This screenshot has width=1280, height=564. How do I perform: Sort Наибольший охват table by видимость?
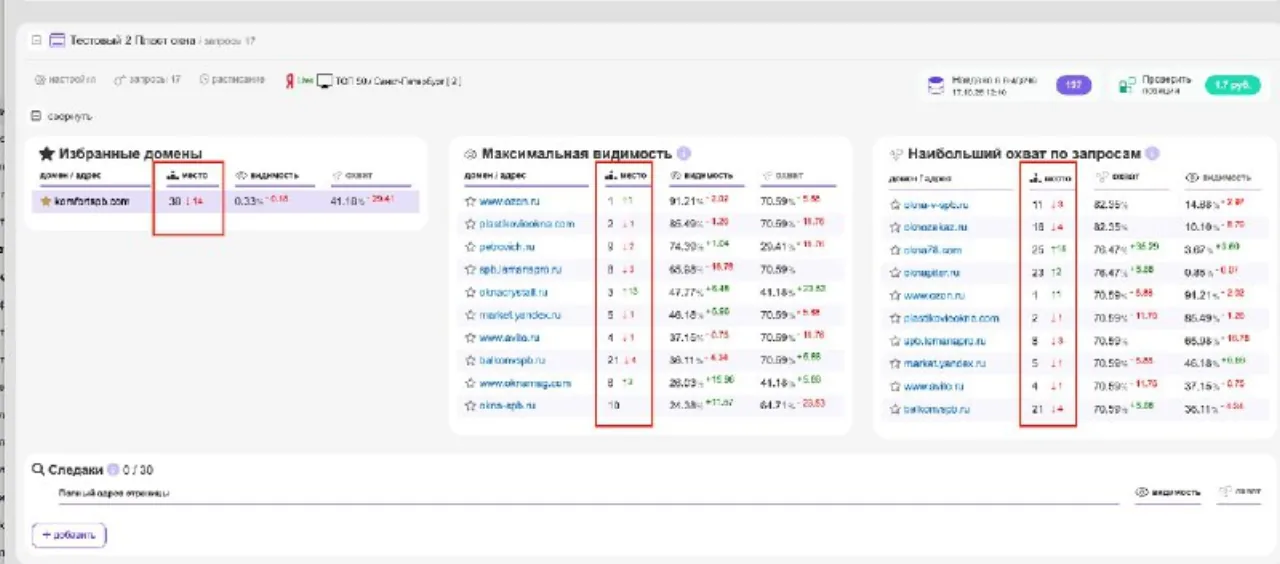tap(1217, 177)
